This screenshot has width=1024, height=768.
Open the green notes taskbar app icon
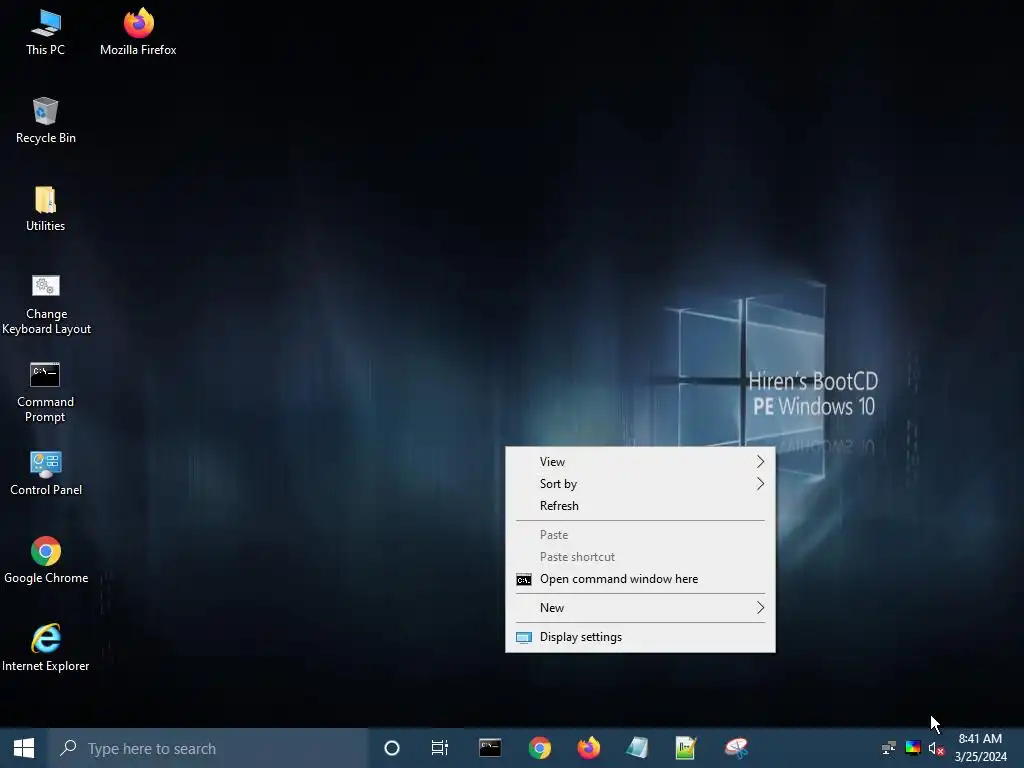point(686,748)
